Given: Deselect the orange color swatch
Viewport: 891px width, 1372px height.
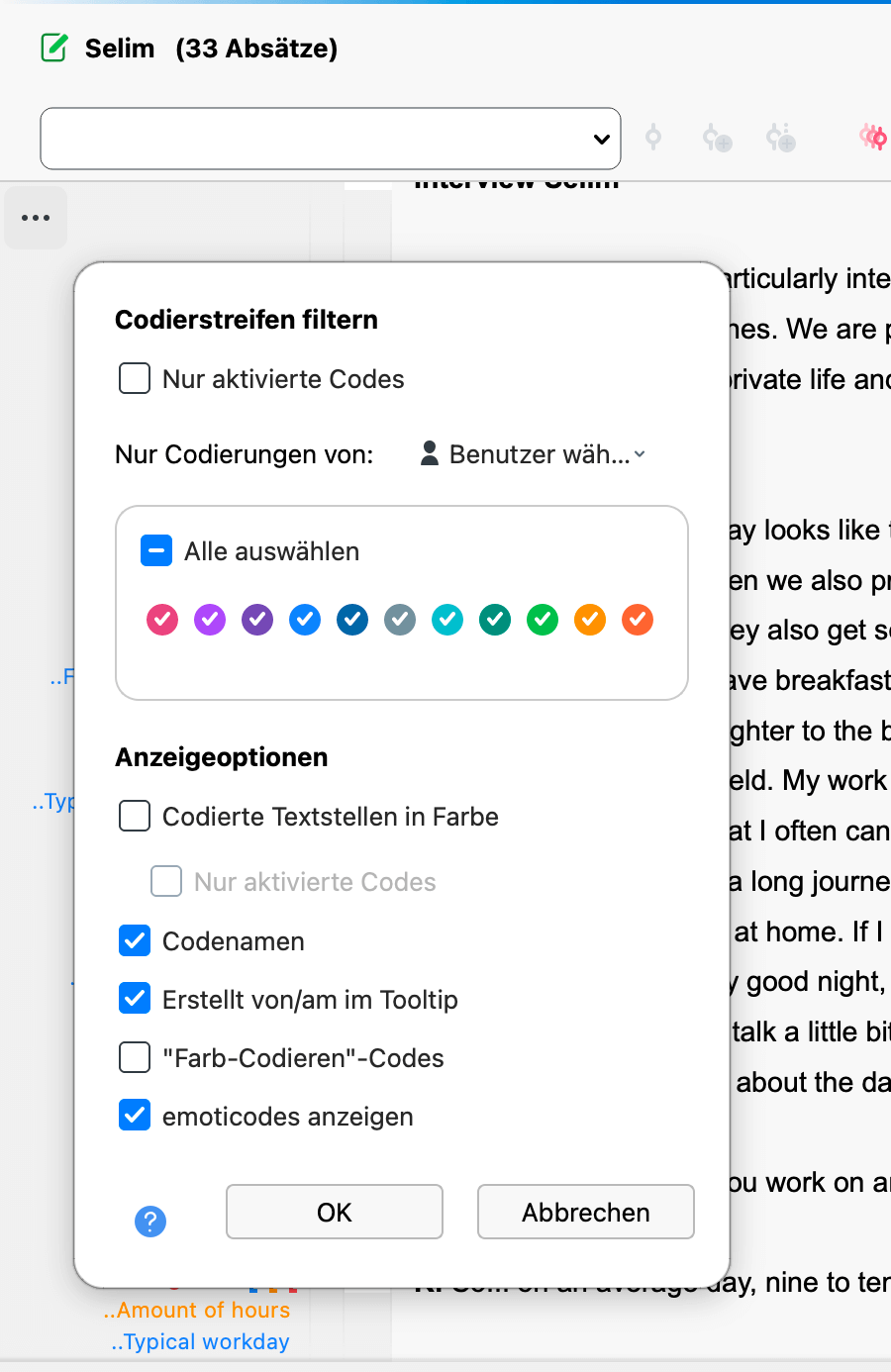Looking at the screenshot, I should (x=590, y=620).
